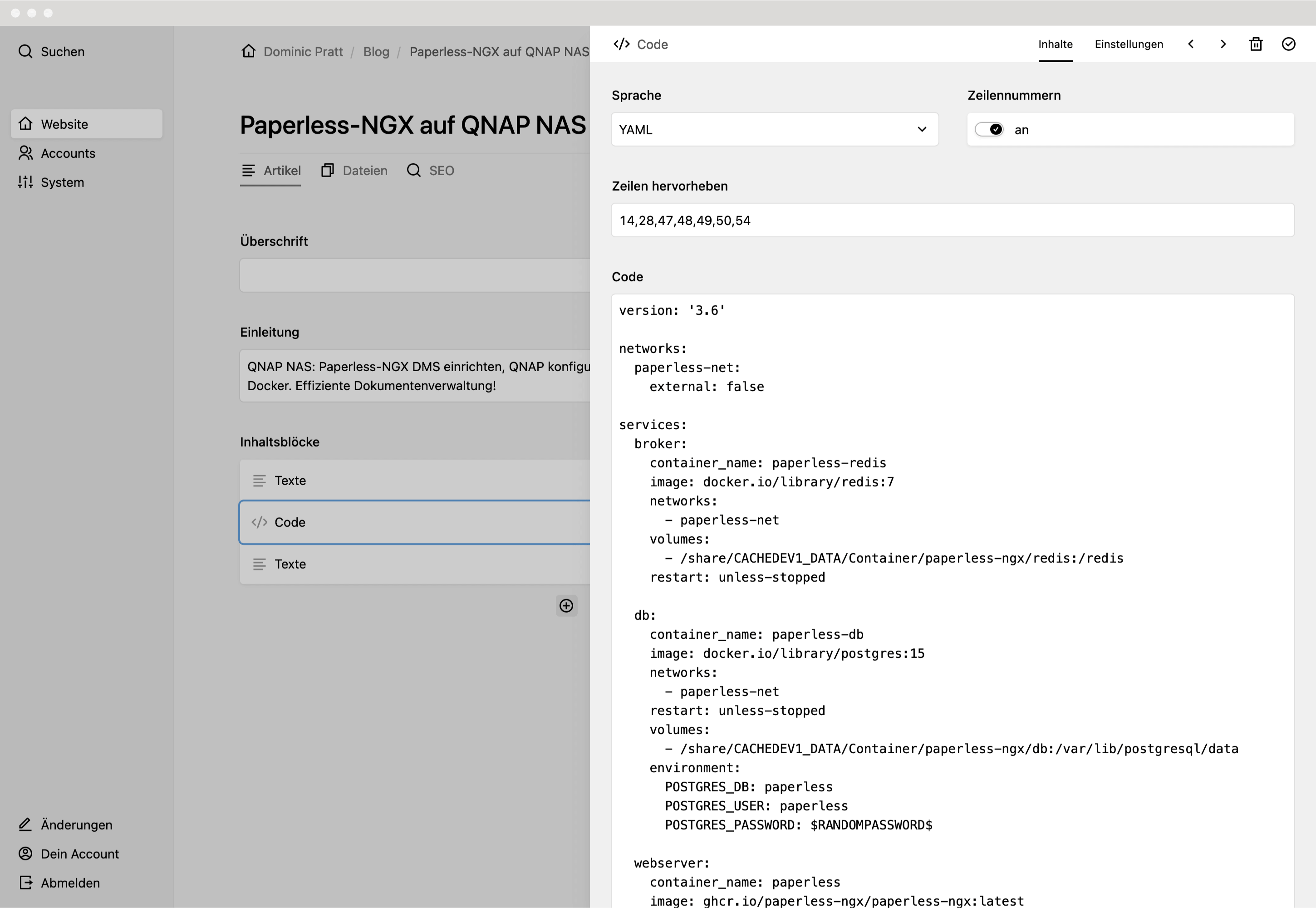
Task: Click the "db:" service line in code
Action: click(645, 615)
